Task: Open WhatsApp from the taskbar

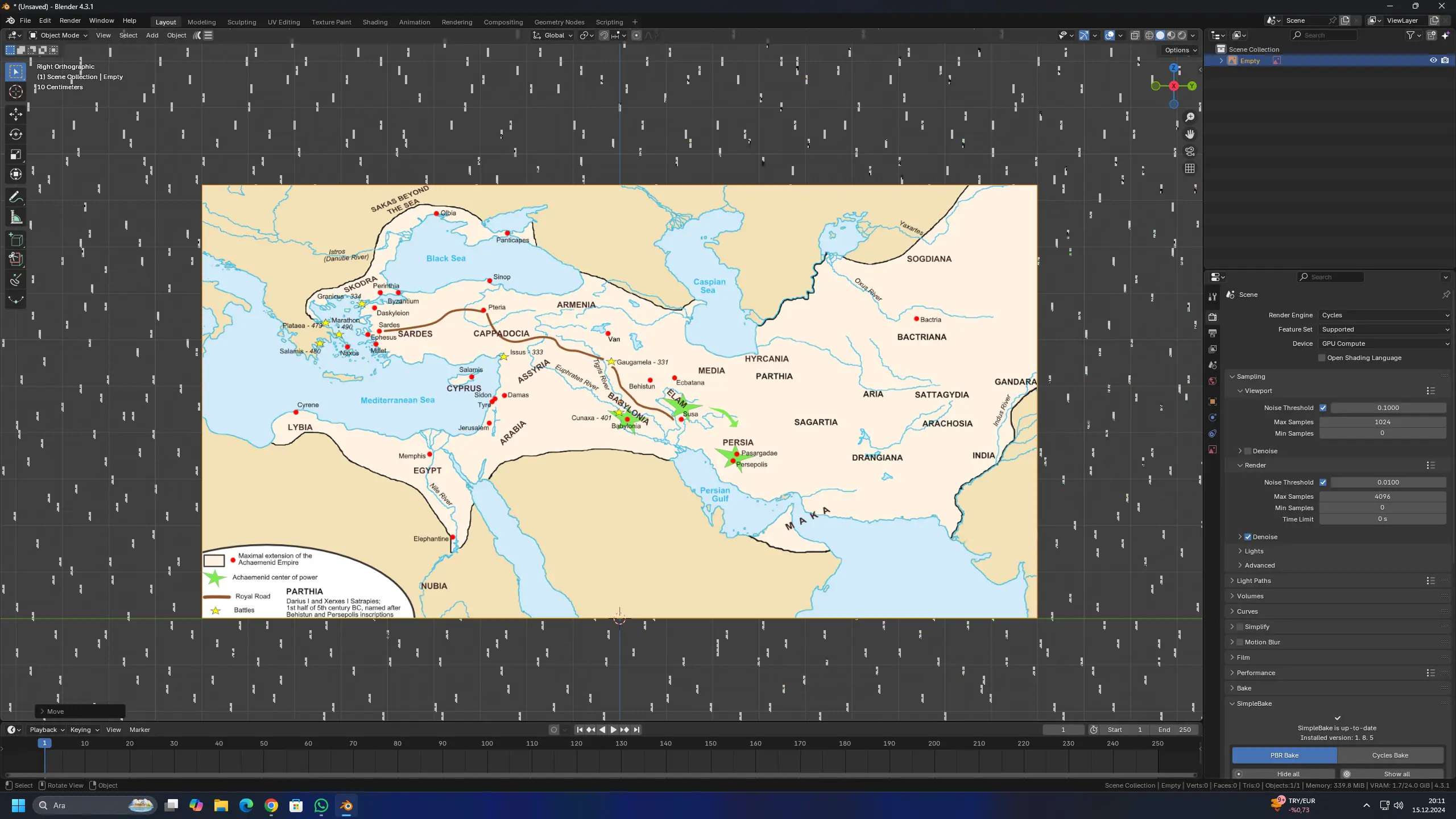Action: 321,805
